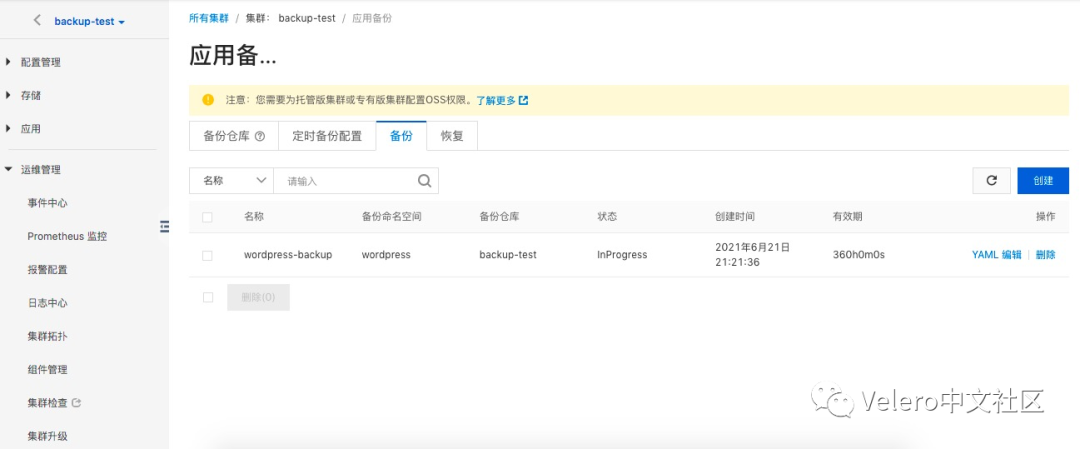The image size is (1080, 449).
Task: Click the 名称 column header
Action: [x=253, y=216]
